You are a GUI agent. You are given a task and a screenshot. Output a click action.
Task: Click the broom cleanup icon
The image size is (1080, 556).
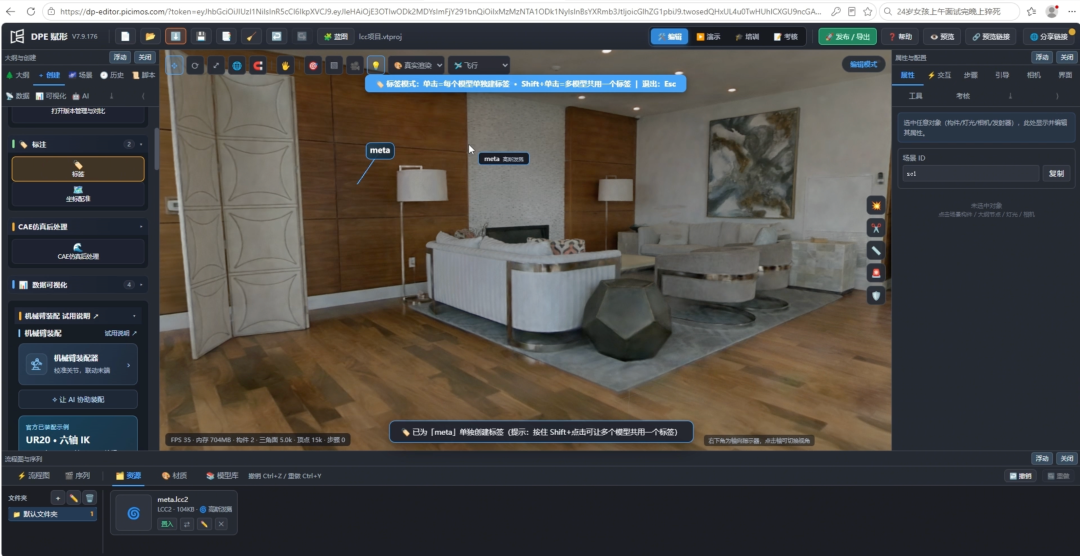point(251,37)
